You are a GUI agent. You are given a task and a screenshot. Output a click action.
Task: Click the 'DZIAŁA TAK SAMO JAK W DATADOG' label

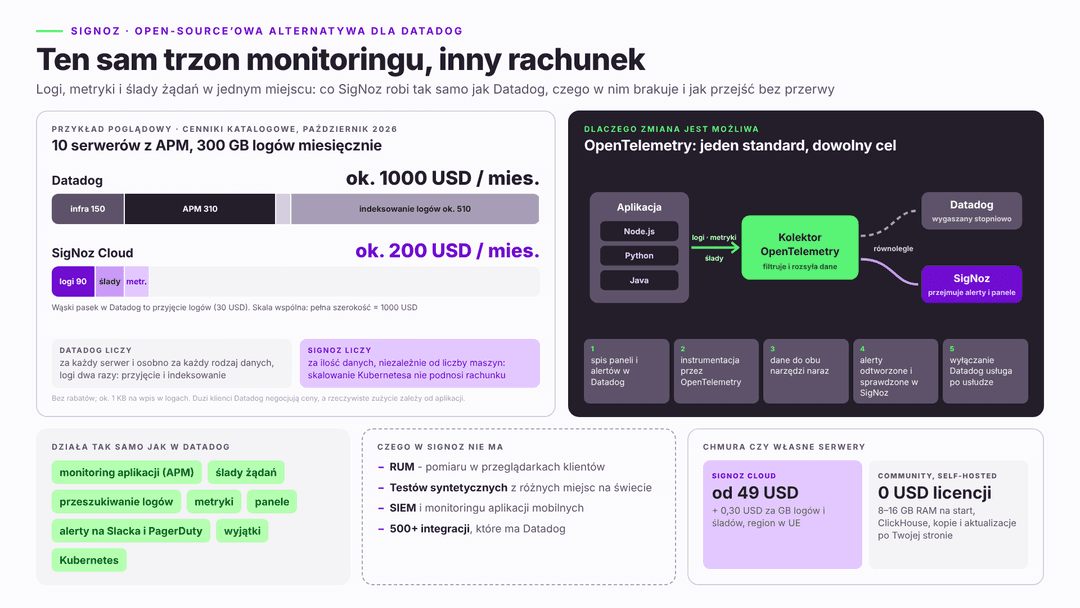pyautogui.click(x=141, y=447)
